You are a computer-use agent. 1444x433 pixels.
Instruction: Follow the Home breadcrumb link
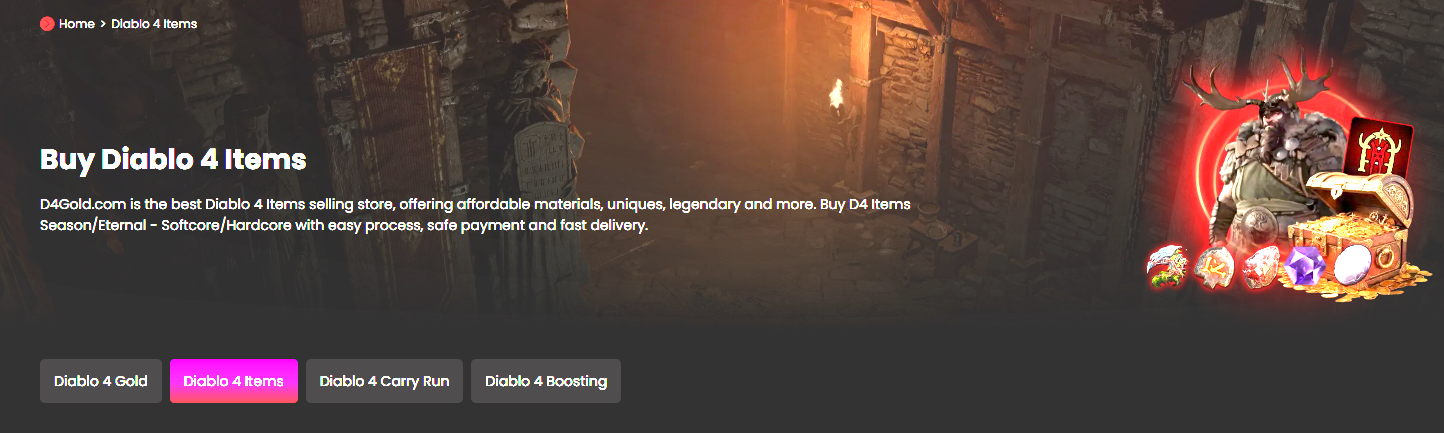point(77,24)
